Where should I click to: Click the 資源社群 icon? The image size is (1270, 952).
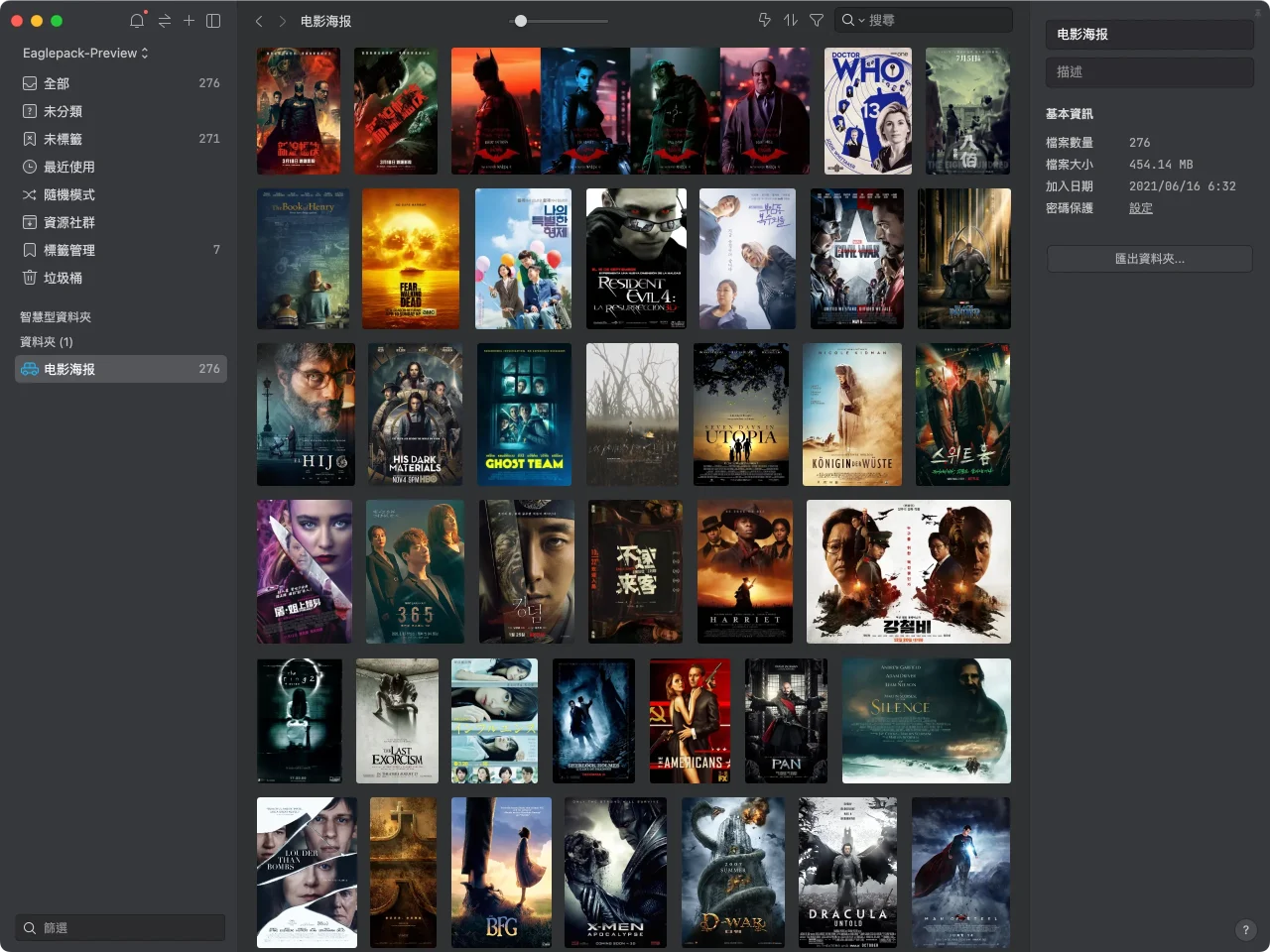click(30, 222)
